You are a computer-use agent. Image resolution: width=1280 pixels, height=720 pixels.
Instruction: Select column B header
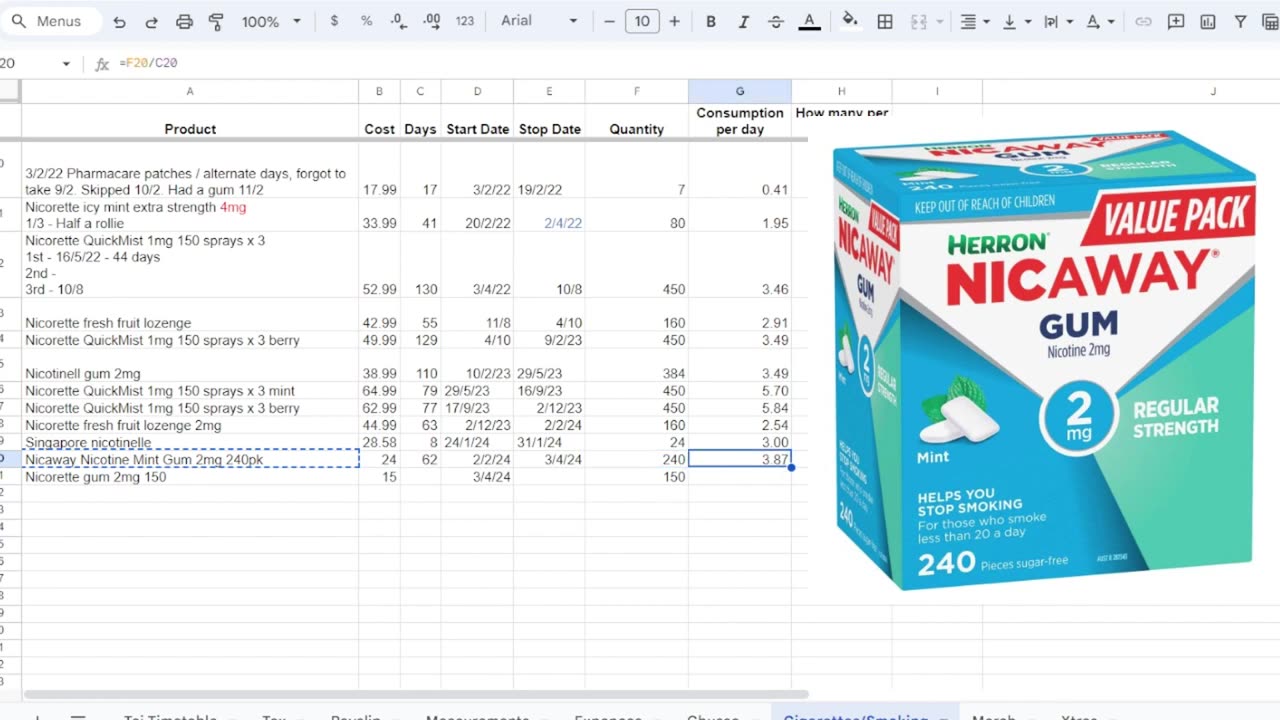(379, 91)
